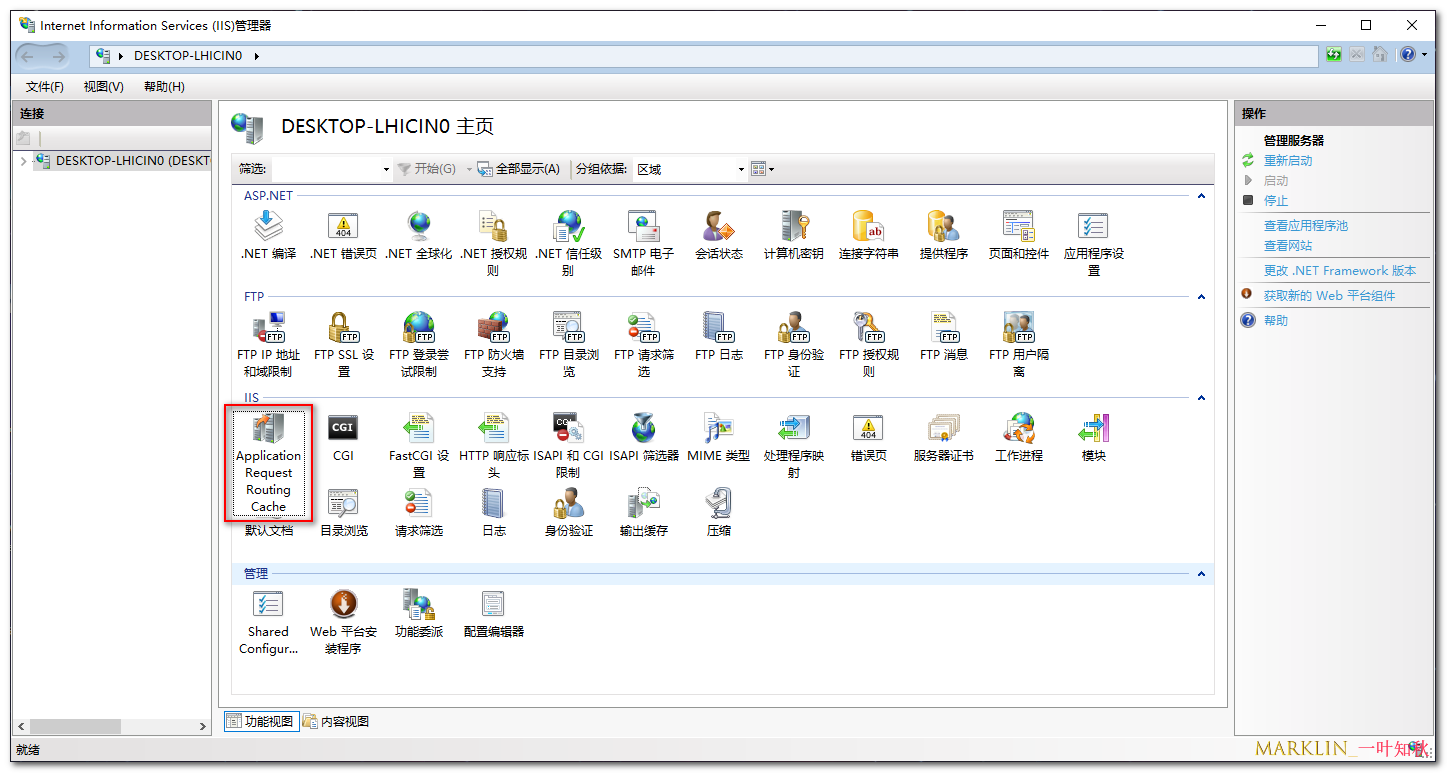
Task: Open 模块 feature icon
Action: 1094,437
